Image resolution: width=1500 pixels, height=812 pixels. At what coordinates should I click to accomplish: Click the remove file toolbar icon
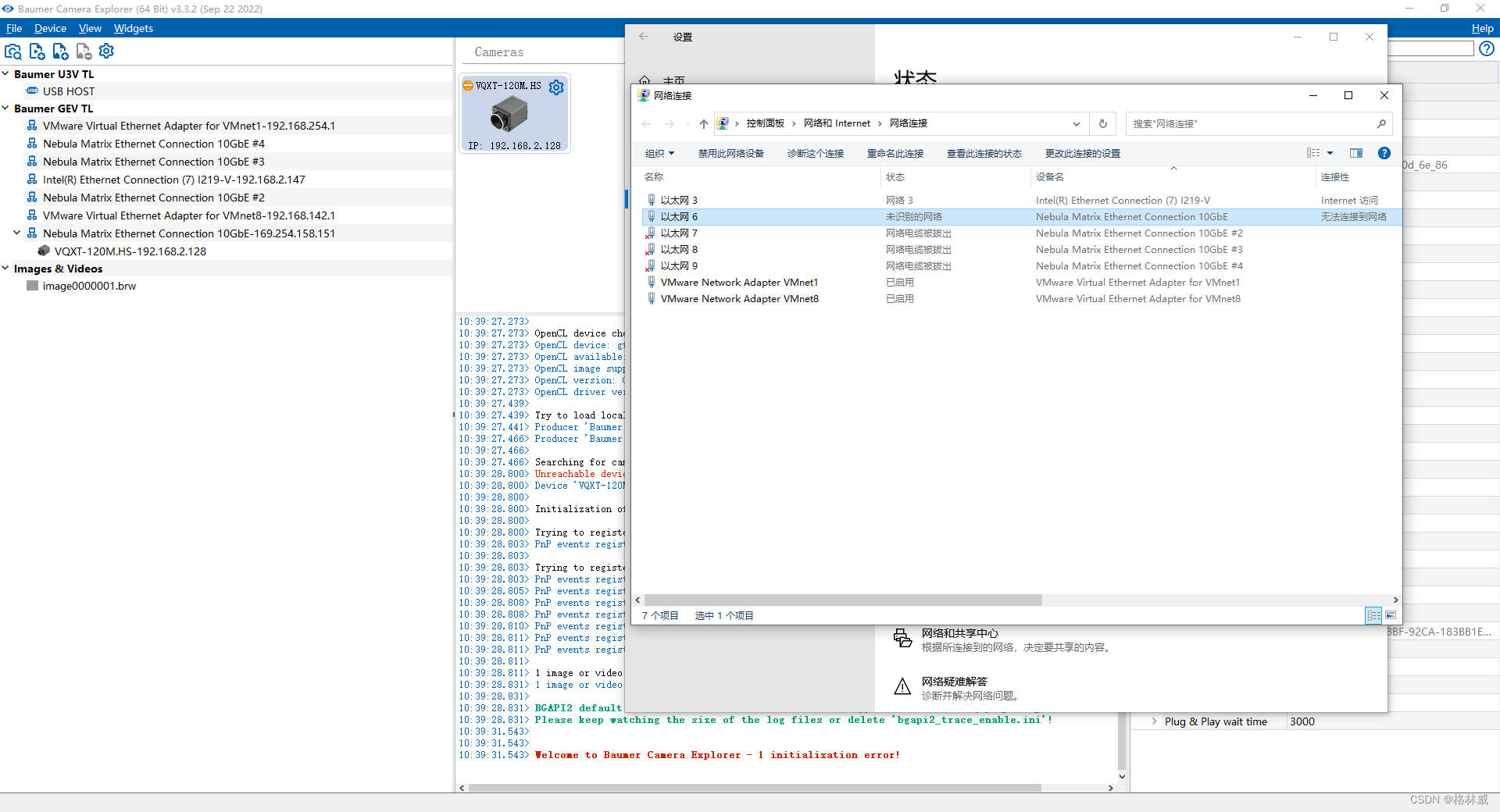tap(84, 52)
